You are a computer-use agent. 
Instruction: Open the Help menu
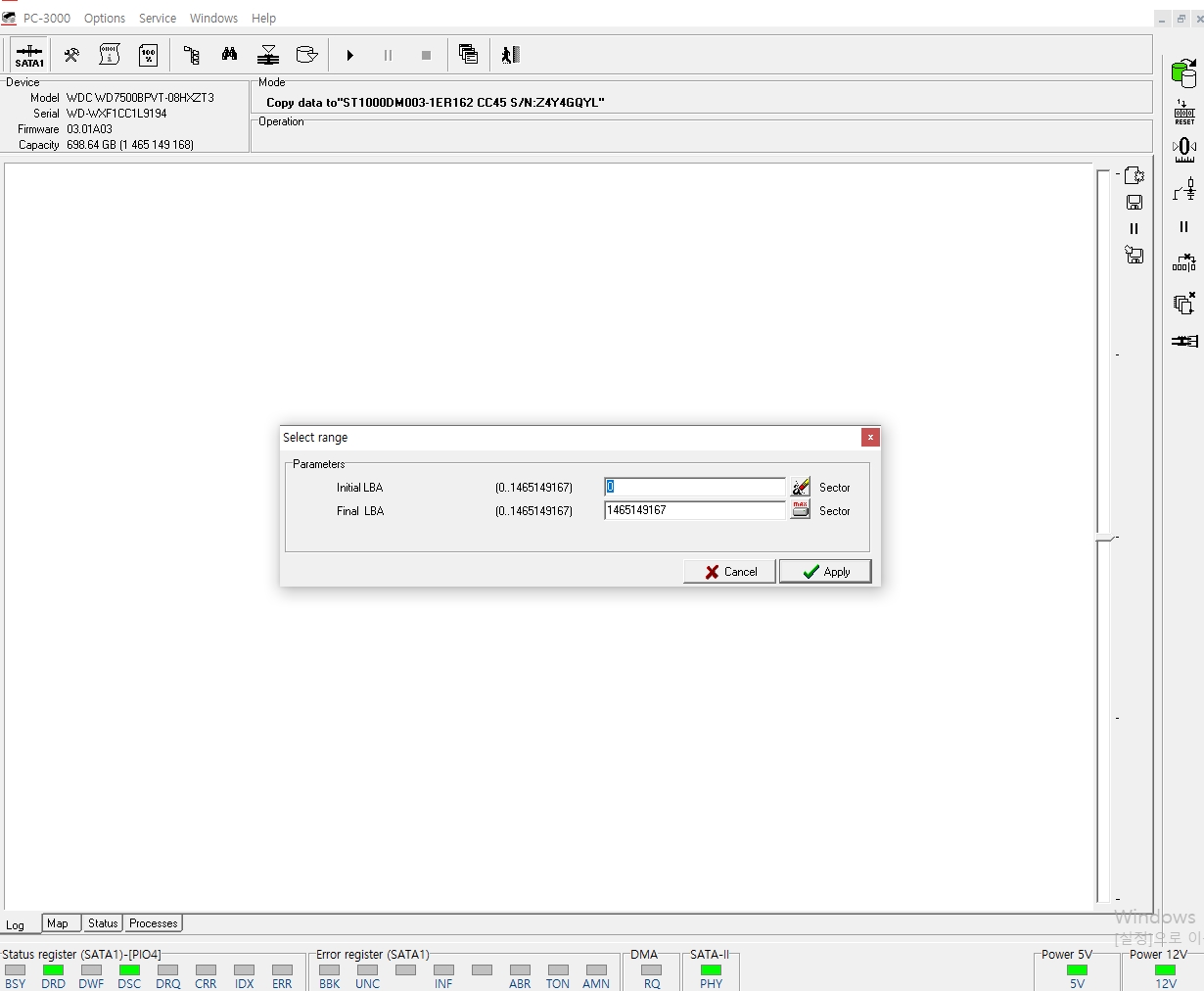click(x=263, y=18)
